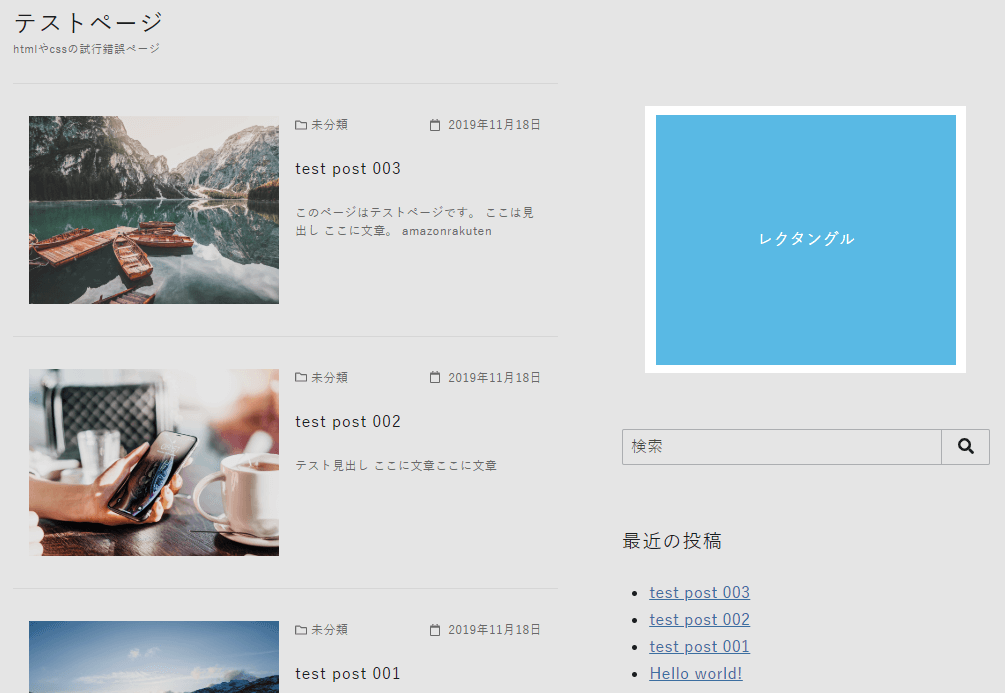Image resolution: width=1005 pixels, height=693 pixels.
Task: Open test post 003 in recent posts
Action: coord(699,592)
